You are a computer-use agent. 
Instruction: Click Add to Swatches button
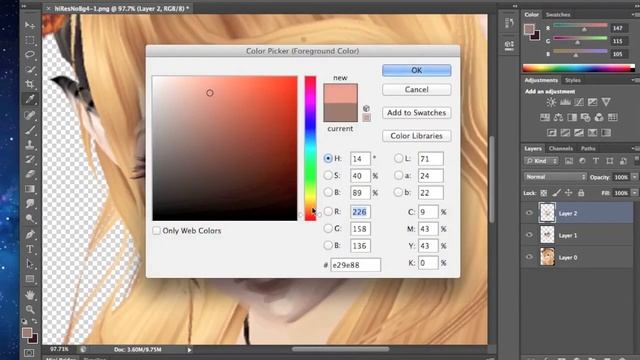pyautogui.click(x=416, y=113)
